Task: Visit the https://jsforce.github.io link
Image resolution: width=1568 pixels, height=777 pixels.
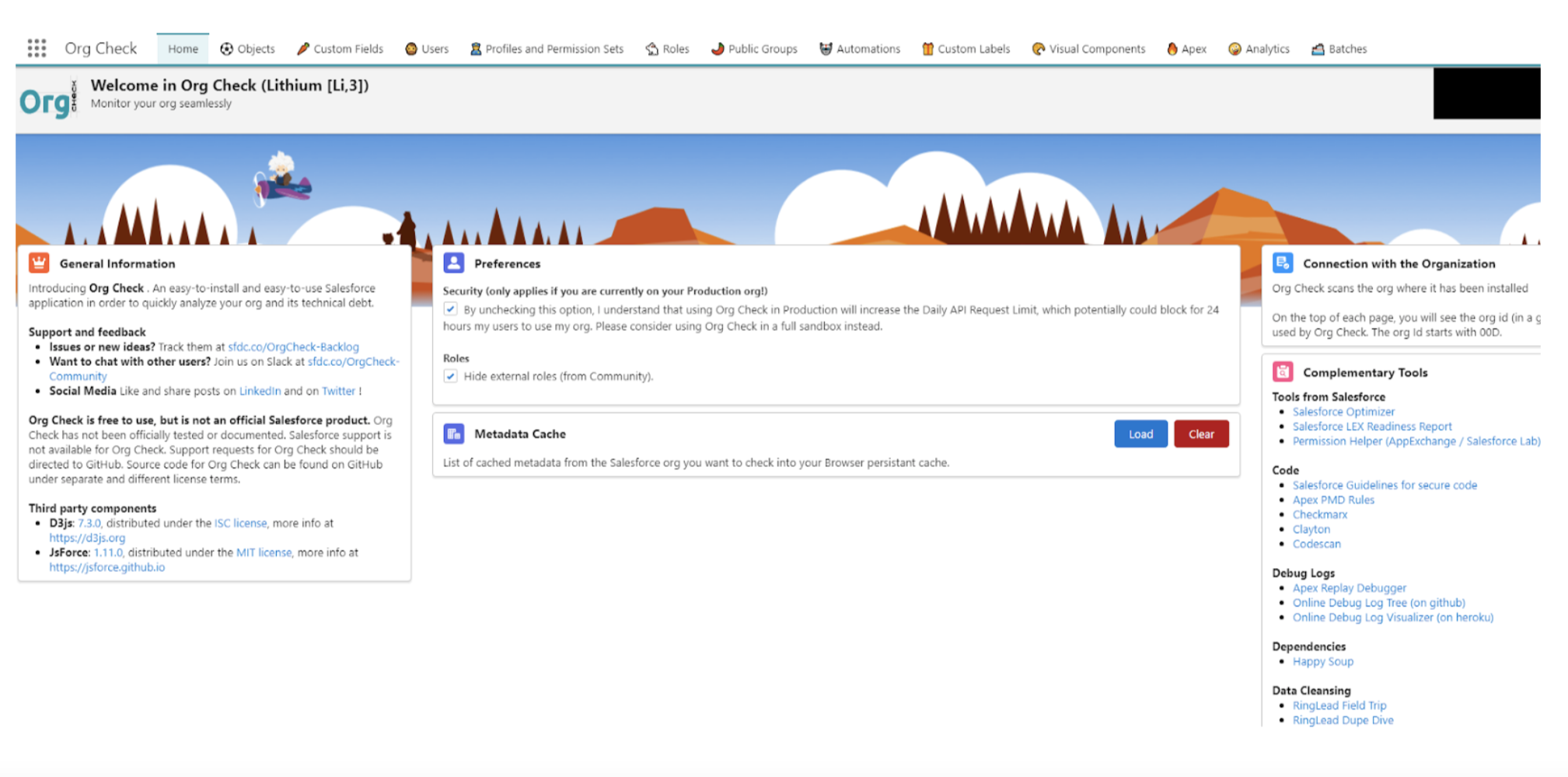Action: pos(107,567)
